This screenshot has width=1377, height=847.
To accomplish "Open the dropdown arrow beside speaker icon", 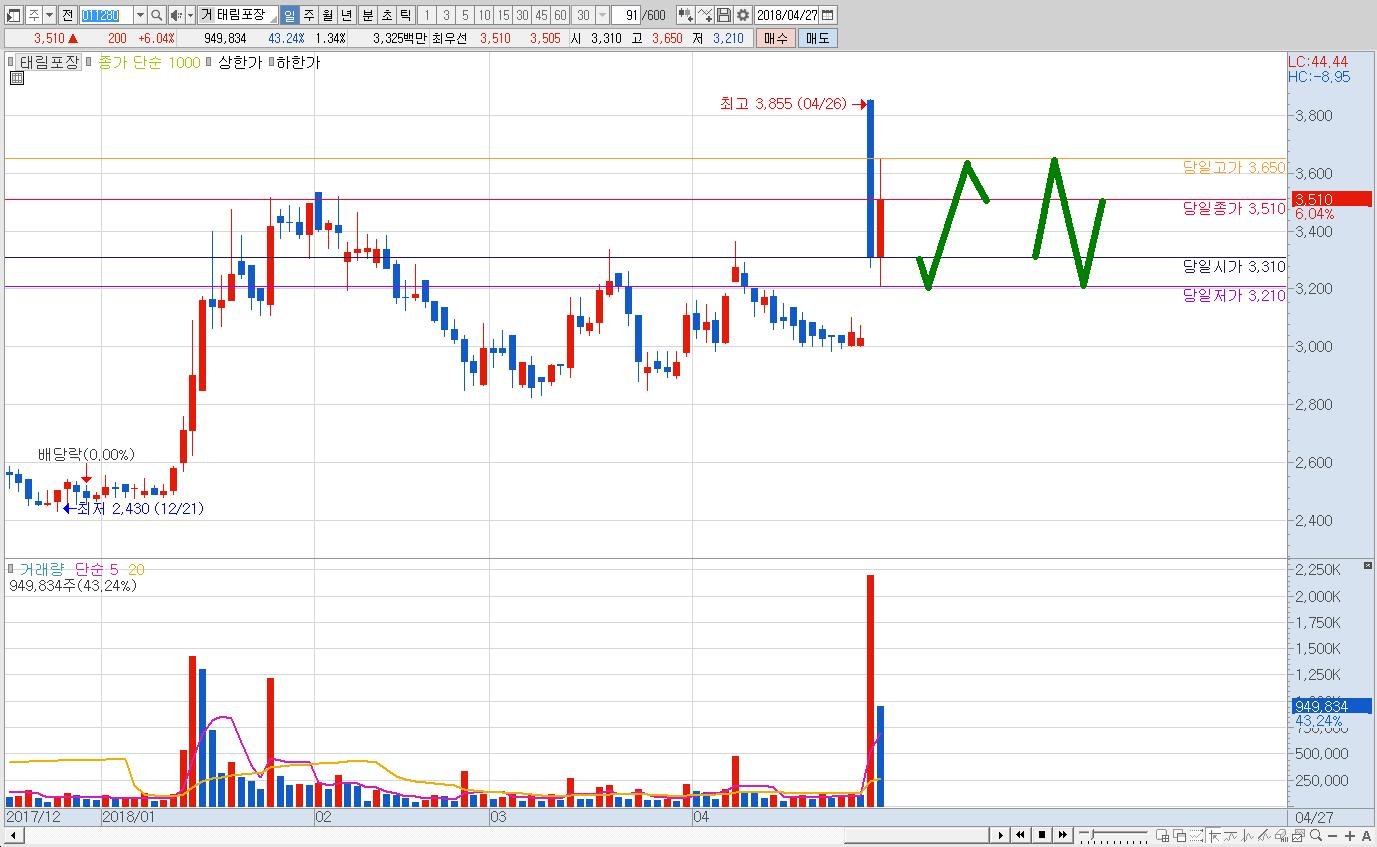I will point(190,15).
